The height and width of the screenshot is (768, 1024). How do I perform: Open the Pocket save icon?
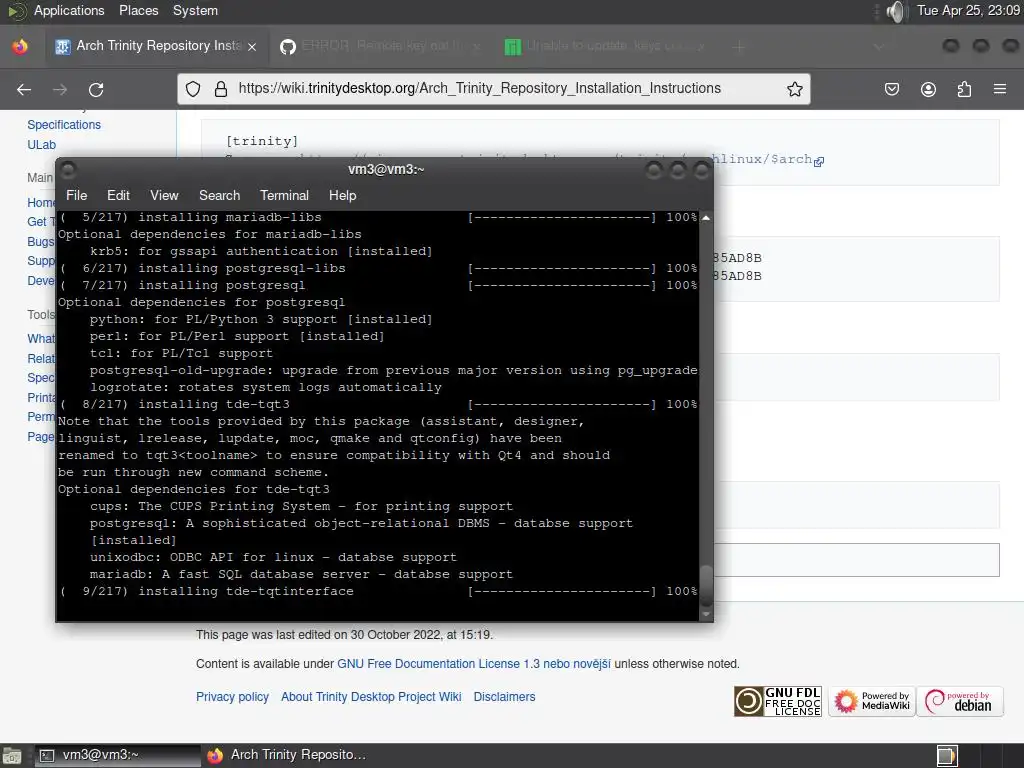892,89
